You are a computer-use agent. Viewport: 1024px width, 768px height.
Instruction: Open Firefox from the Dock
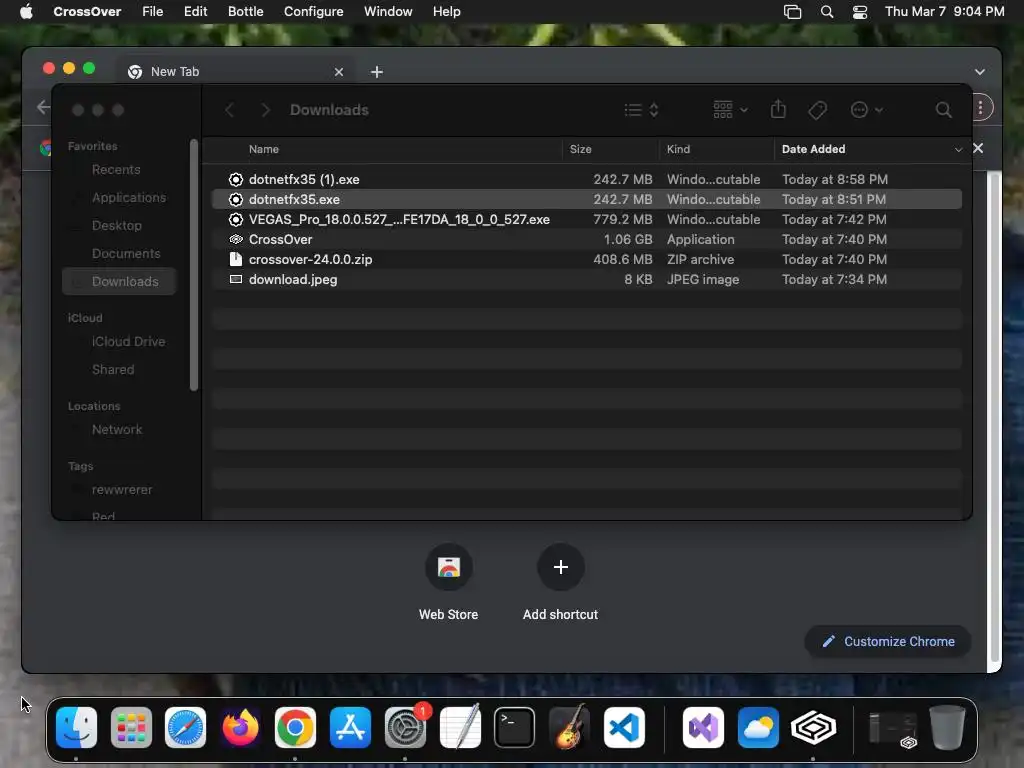pos(240,727)
